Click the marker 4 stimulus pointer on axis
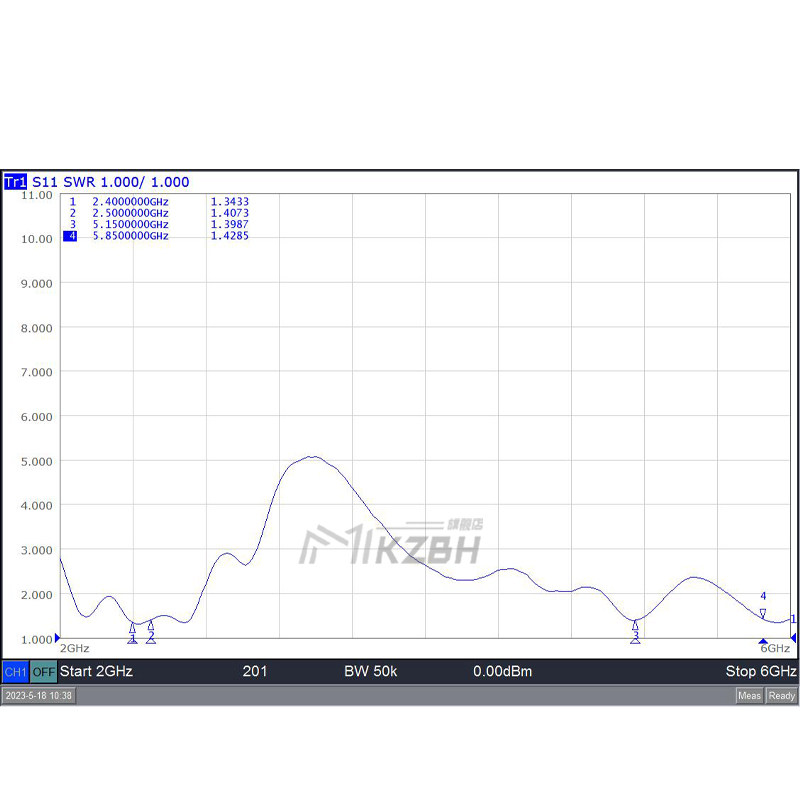This screenshot has width=800, height=800. coord(763,641)
